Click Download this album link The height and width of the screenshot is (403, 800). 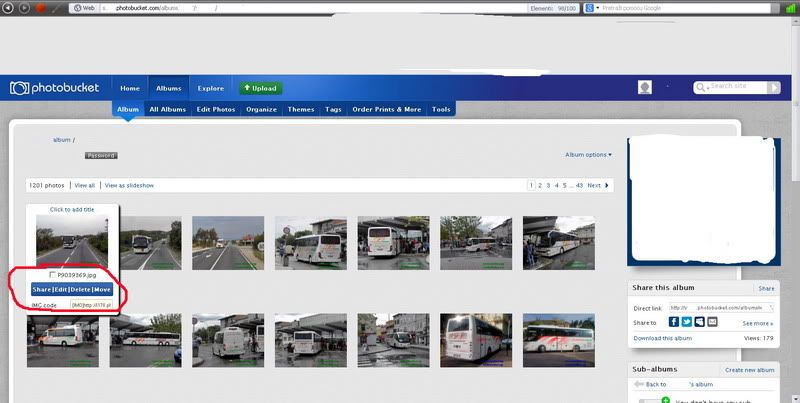coord(663,338)
